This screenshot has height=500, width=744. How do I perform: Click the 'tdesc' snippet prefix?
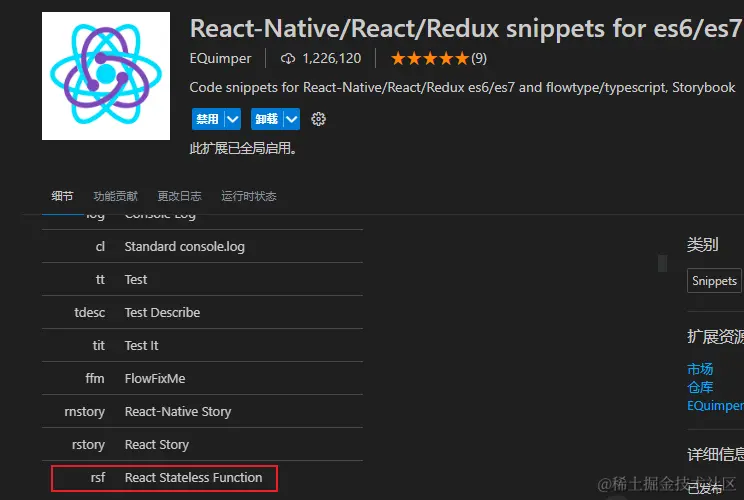point(90,313)
